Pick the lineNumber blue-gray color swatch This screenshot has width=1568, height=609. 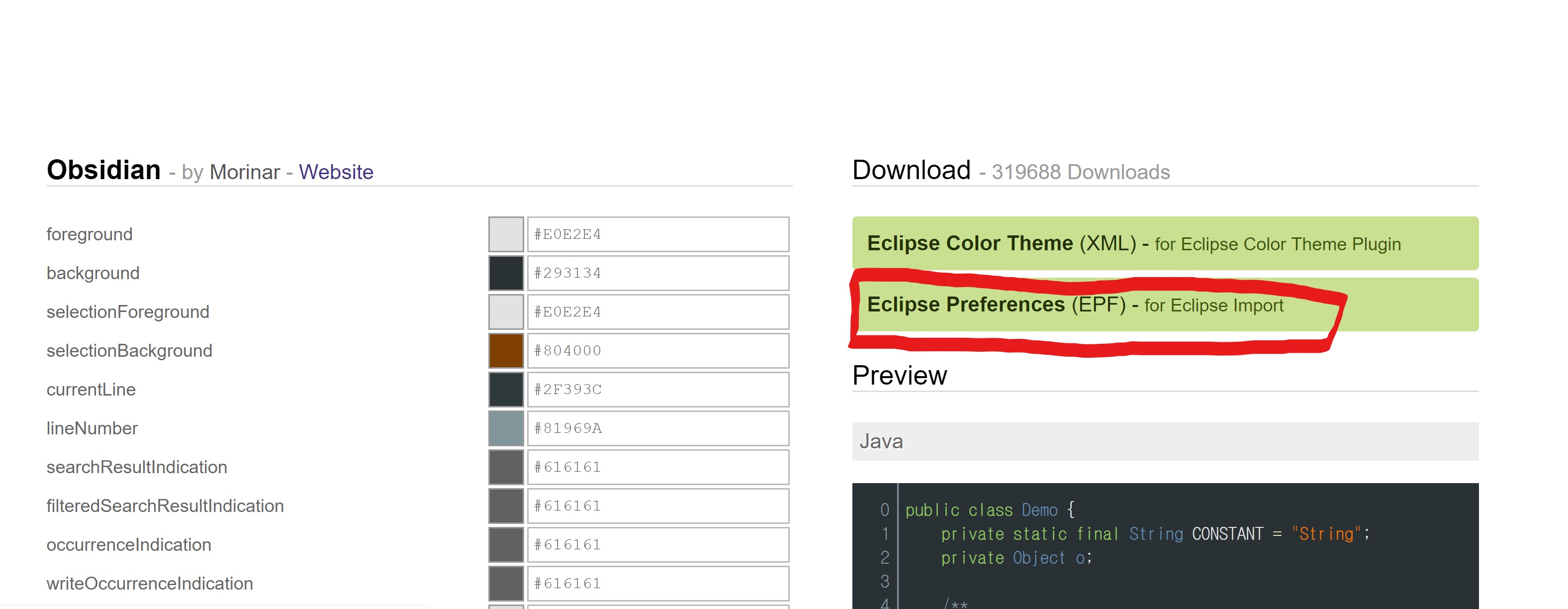tap(506, 428)
